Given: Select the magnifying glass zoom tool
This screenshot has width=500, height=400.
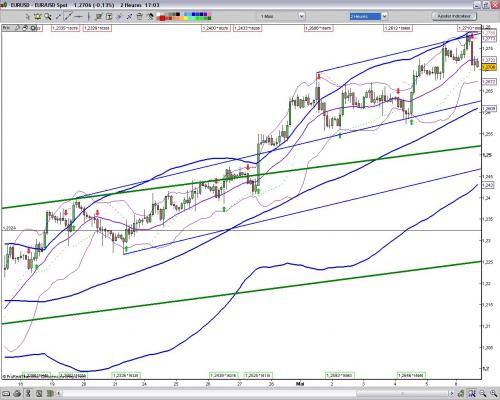Looking at the screenshot, I should pyautogui.click(x=48, y=17).
